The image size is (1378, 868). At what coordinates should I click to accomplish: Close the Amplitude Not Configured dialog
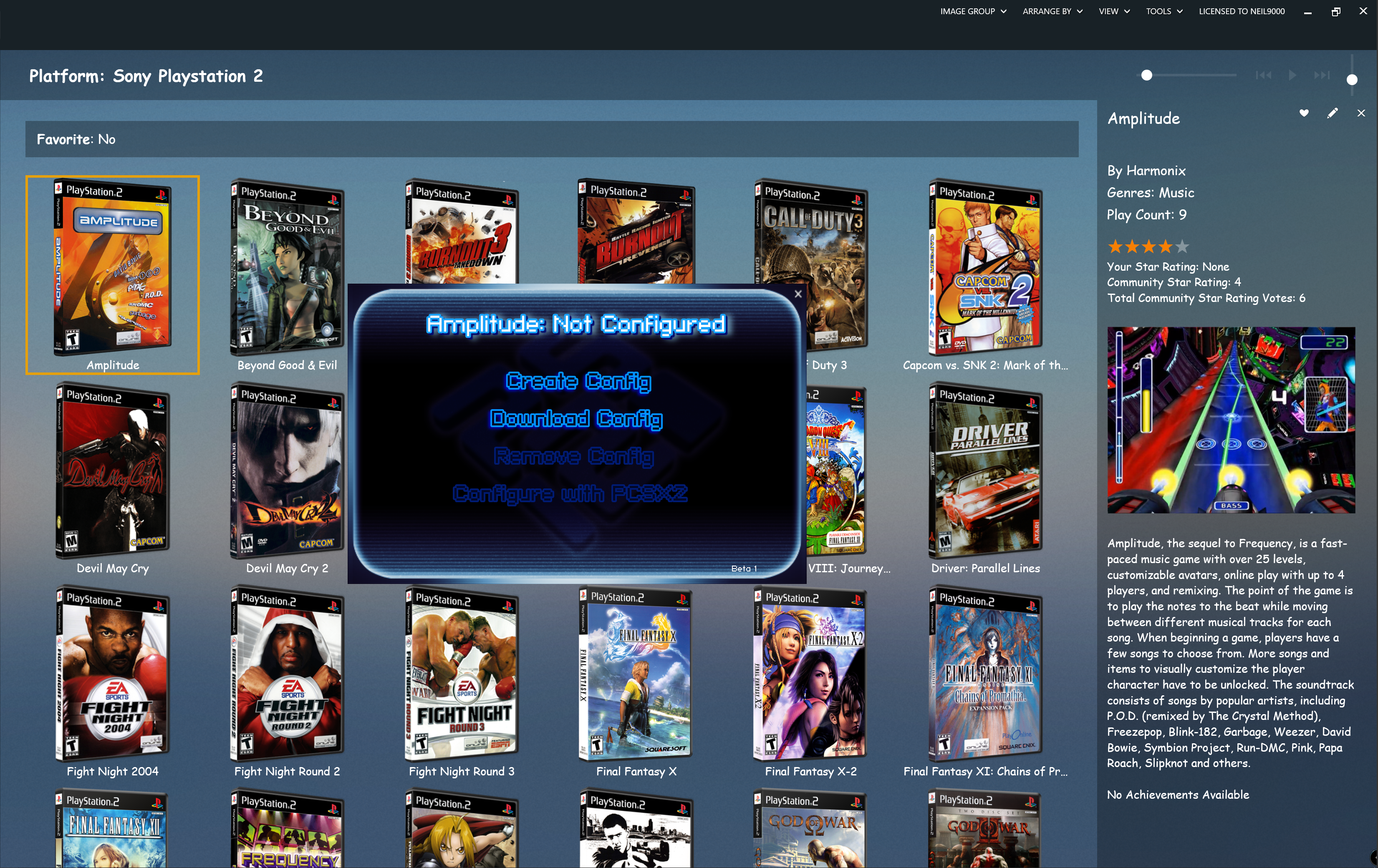pyautogui.click(x=798, y=294)
